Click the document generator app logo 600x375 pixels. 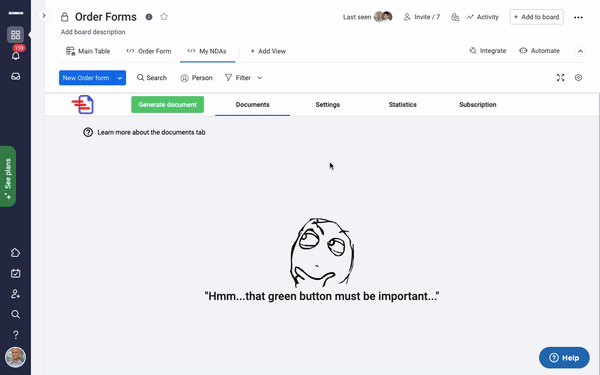pos(83,104)
